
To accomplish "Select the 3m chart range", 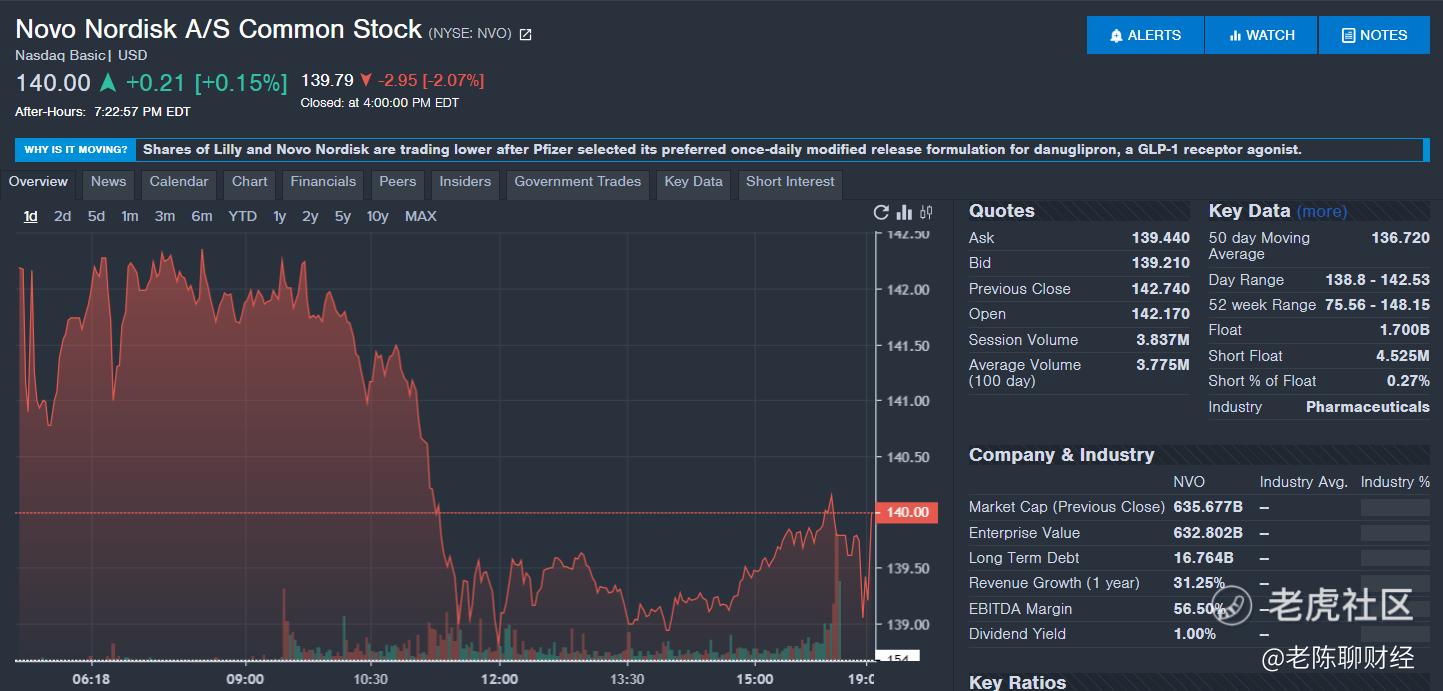I will click(165, 216).
